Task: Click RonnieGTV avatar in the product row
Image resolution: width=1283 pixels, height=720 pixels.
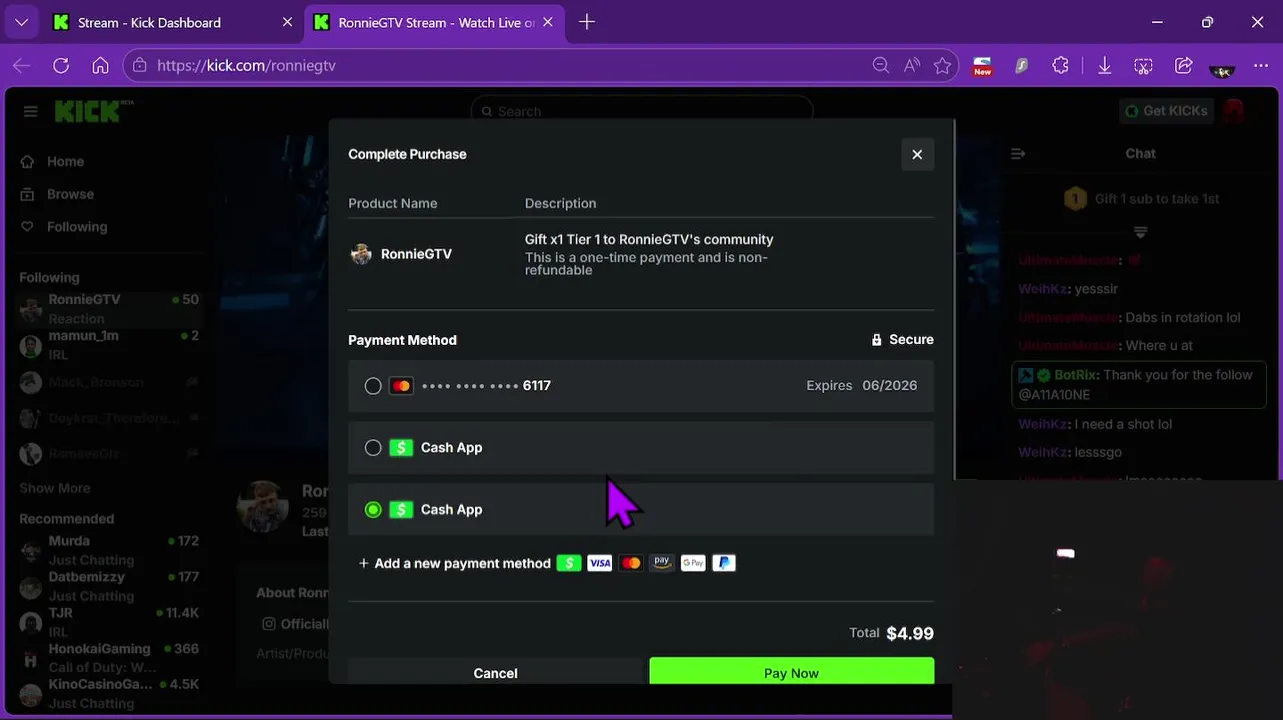Action: [361, 254]
